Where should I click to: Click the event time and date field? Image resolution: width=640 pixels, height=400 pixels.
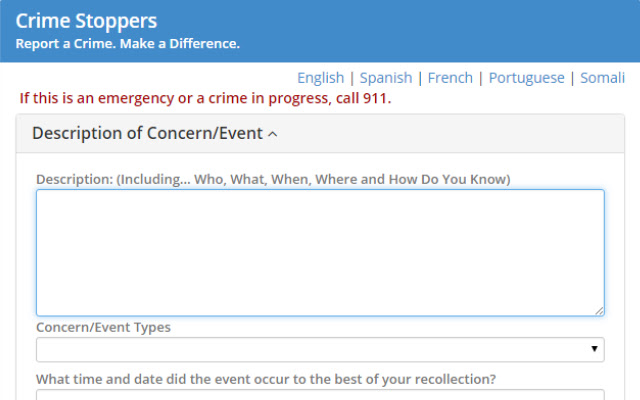tap(320, 395)
